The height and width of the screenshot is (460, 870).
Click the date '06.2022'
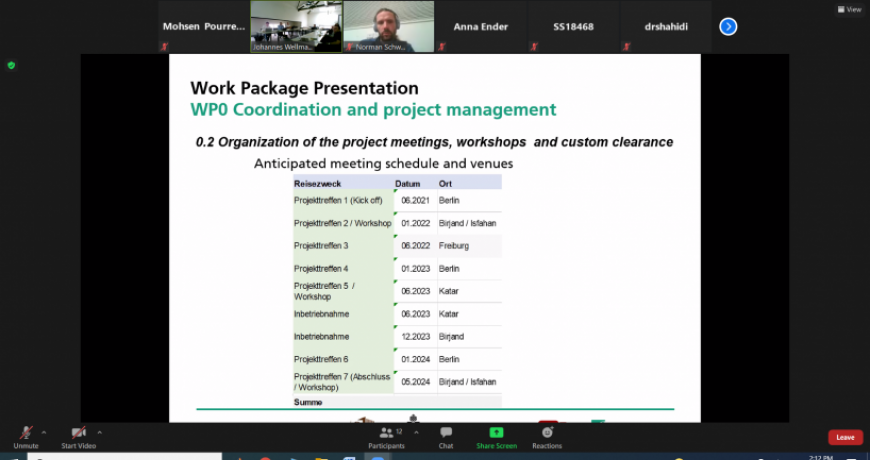click(416, 246)
